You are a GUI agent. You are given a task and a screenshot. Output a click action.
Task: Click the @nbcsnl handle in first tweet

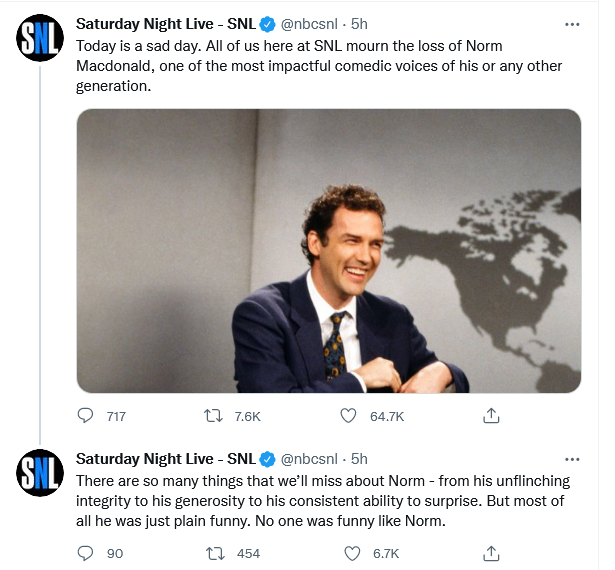[x=312, y=23]
